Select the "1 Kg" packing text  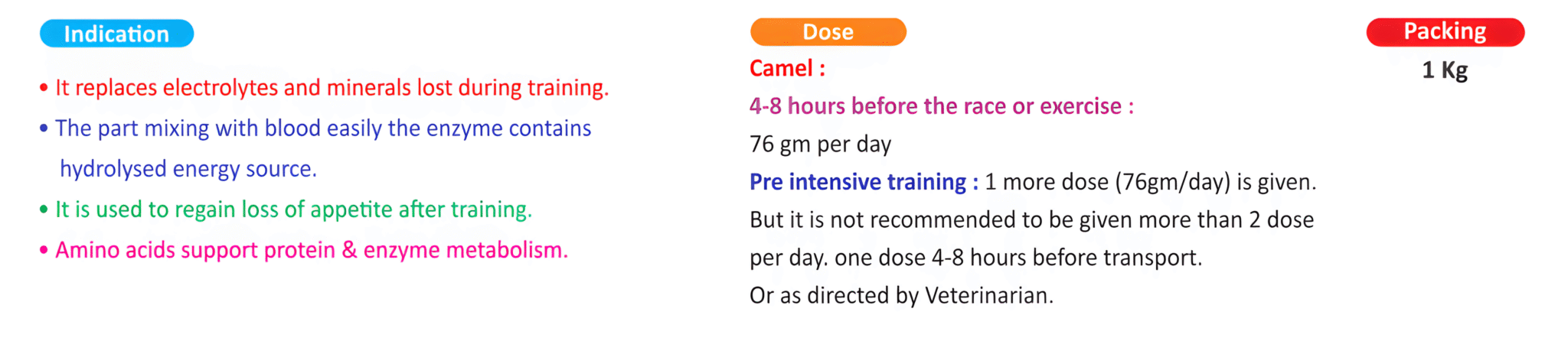pyautogui.click(x=1445, y=70)
